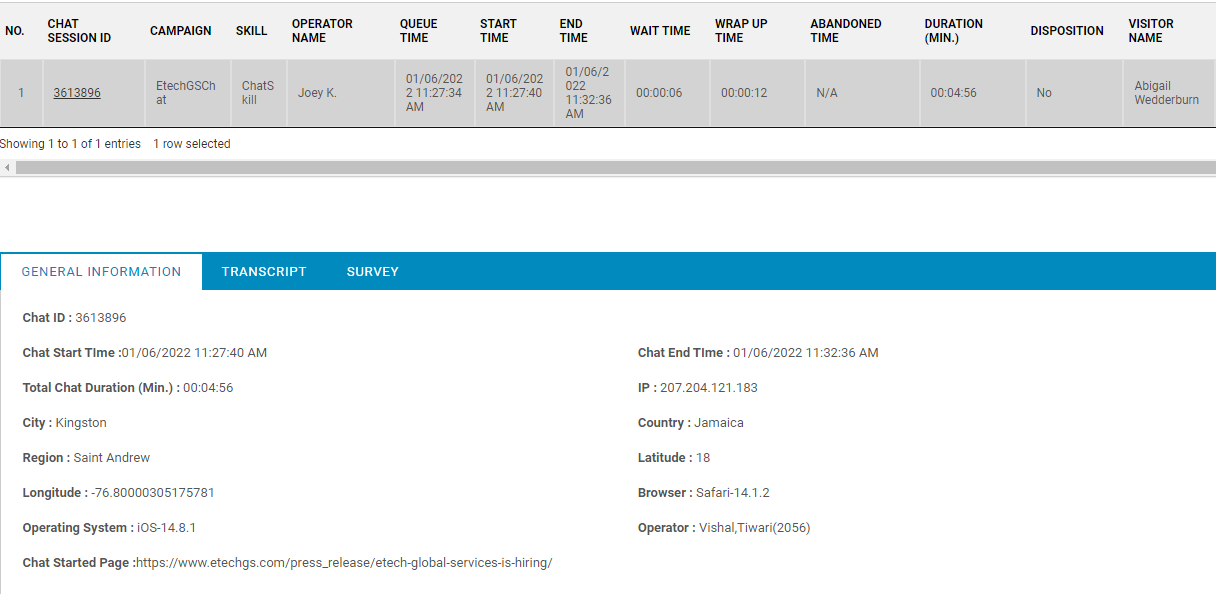Viewport: 1216px width, 594px height.
Task: Sort by the Skill column header
Action: pyautogui.click(x=251, y=31)
